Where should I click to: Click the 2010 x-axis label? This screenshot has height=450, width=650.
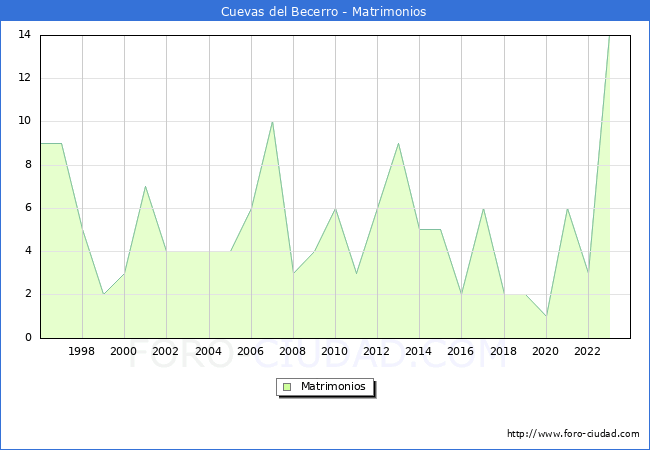(x=334, y=351)
